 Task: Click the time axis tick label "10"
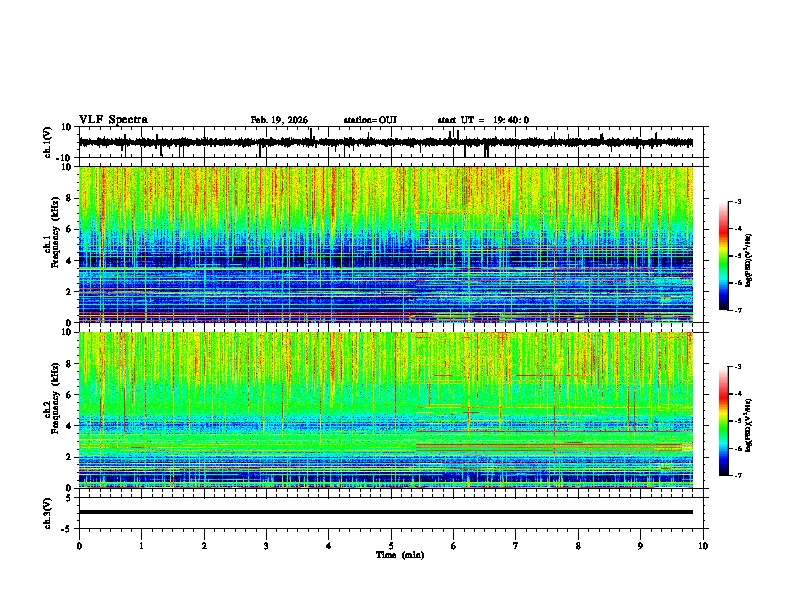(x=703, y=546)
